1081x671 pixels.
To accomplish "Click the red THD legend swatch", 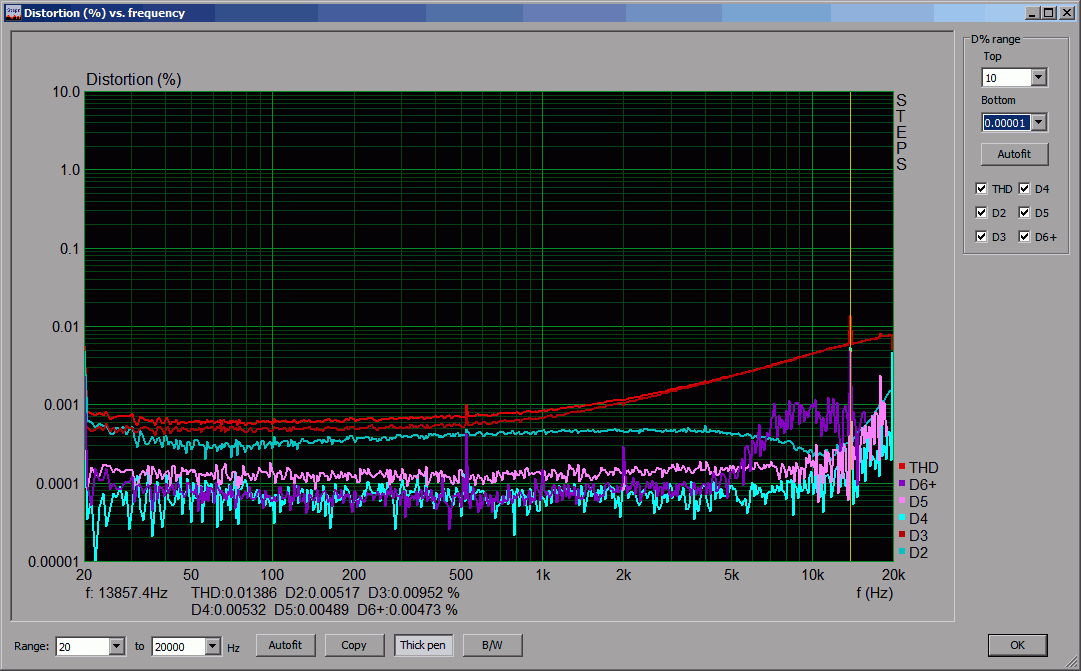I will coord(902,467).
